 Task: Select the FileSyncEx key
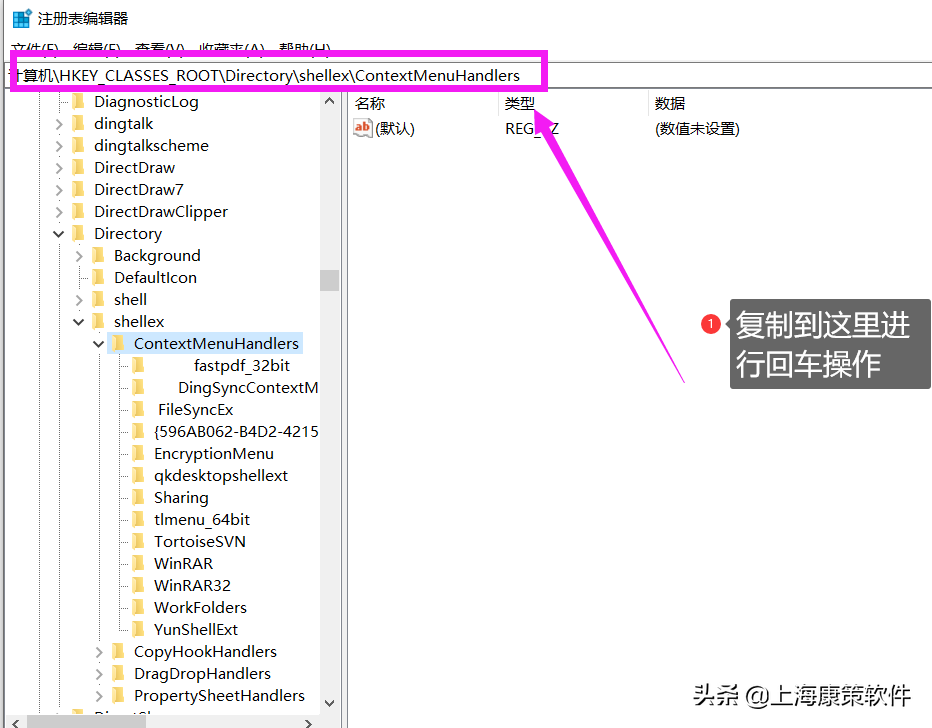196,409
